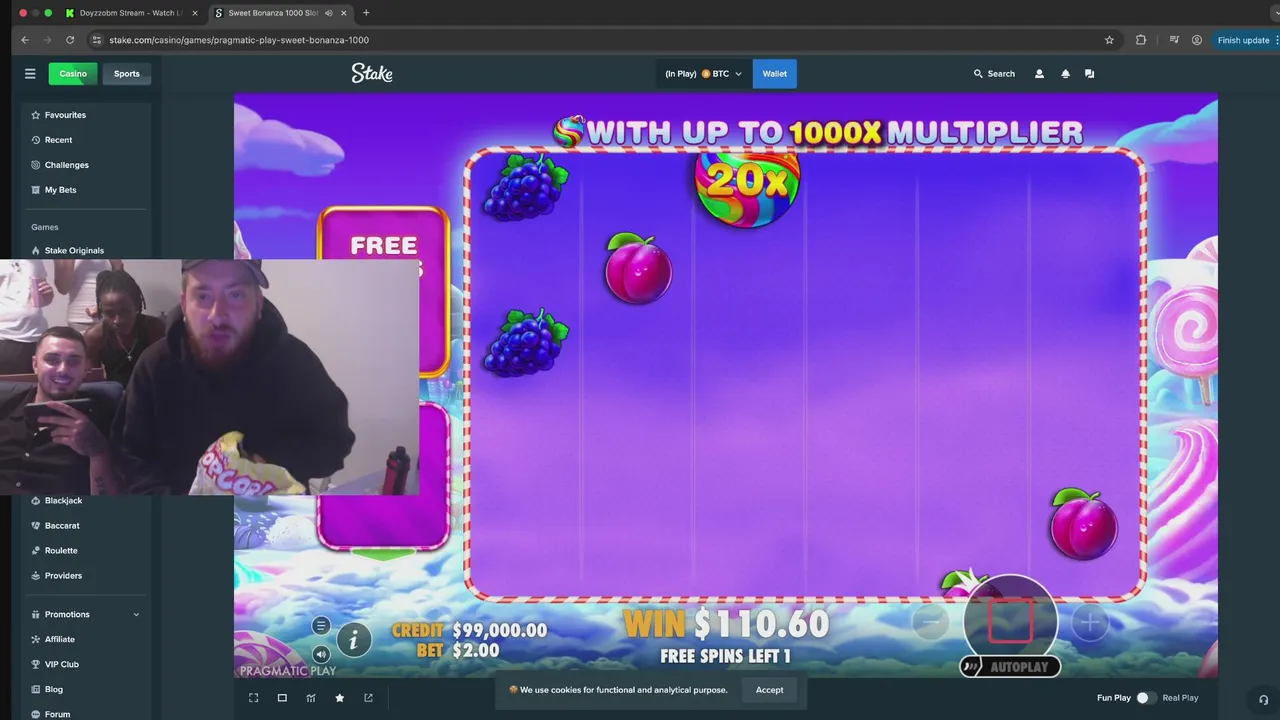Open the slot game settings menu
Screen dimensions: 1280x720
(x=321, y=626)
